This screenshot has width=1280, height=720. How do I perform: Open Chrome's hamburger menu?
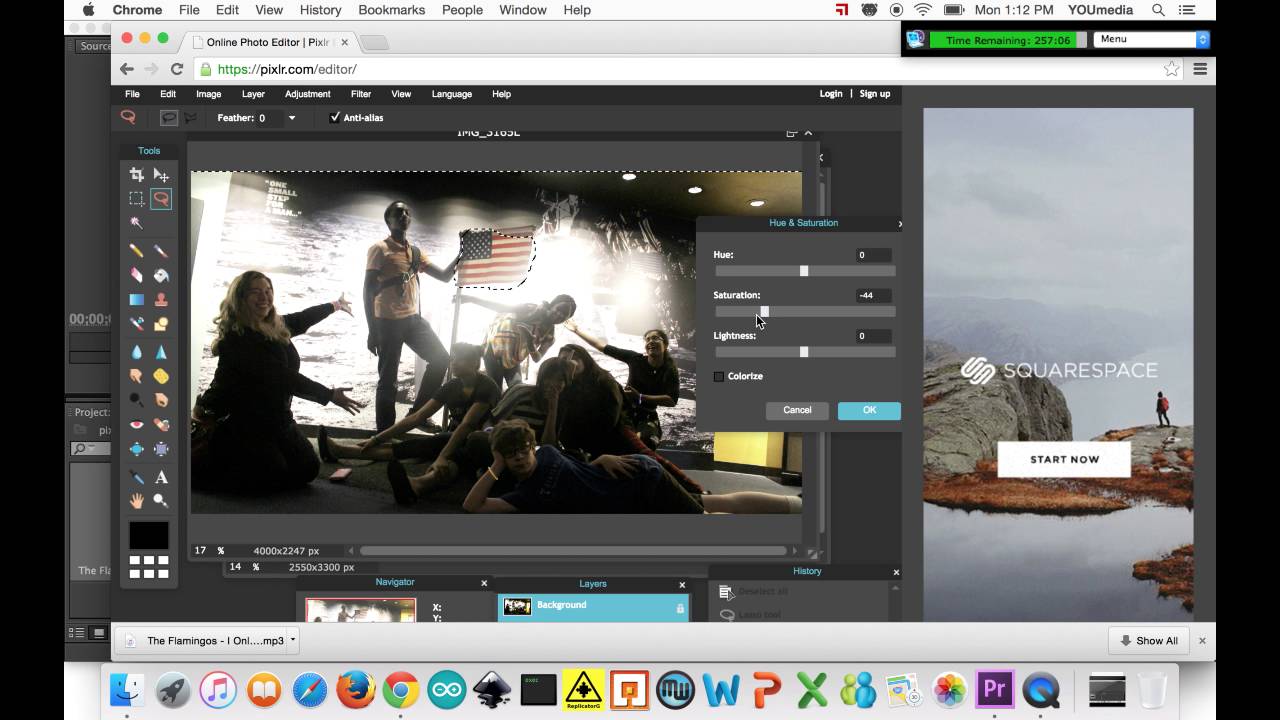(x=1200, y=69)
